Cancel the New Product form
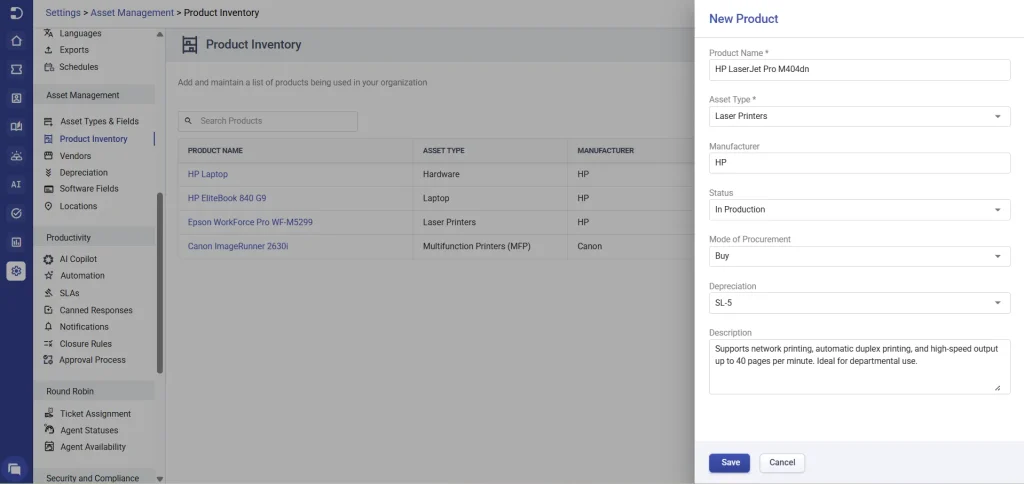1024x484 pixels. (x=782, y=462)
